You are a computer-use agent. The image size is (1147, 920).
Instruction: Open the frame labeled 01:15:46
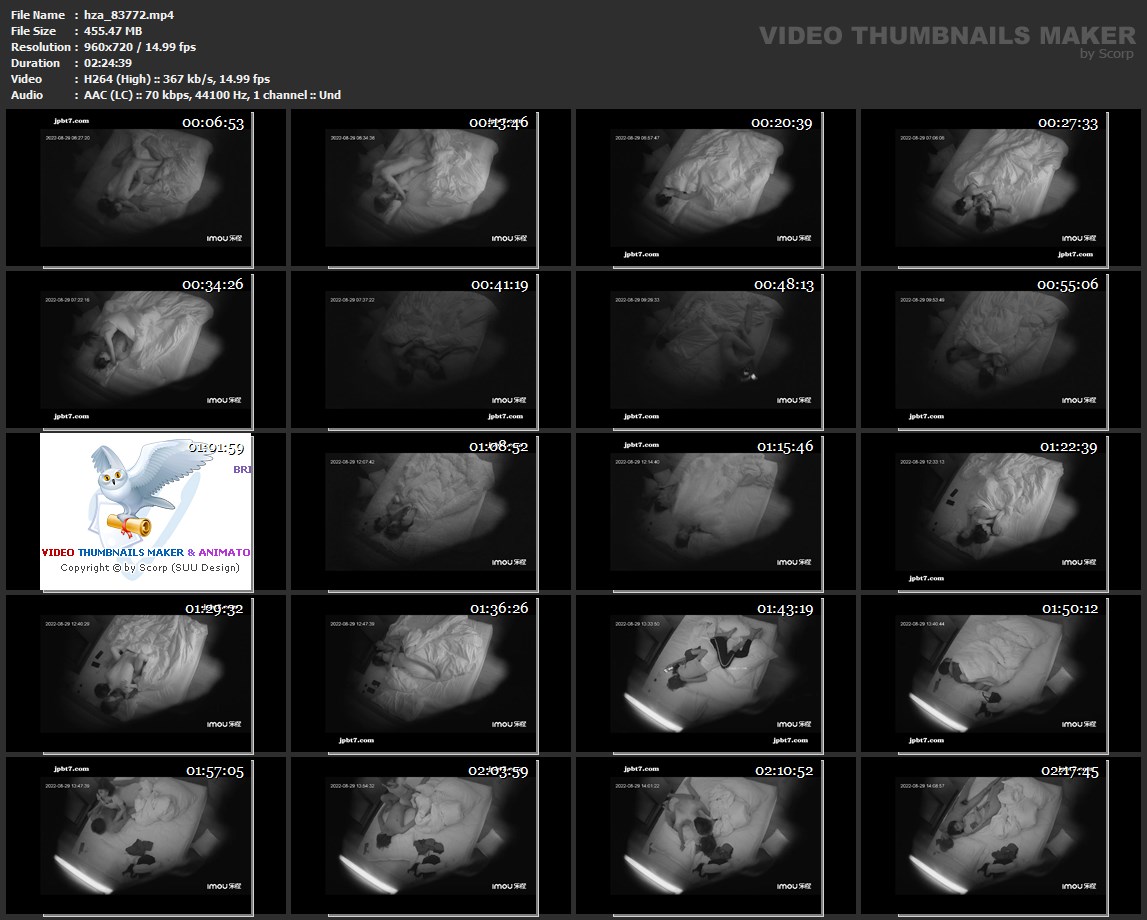(x=715, y=511)
